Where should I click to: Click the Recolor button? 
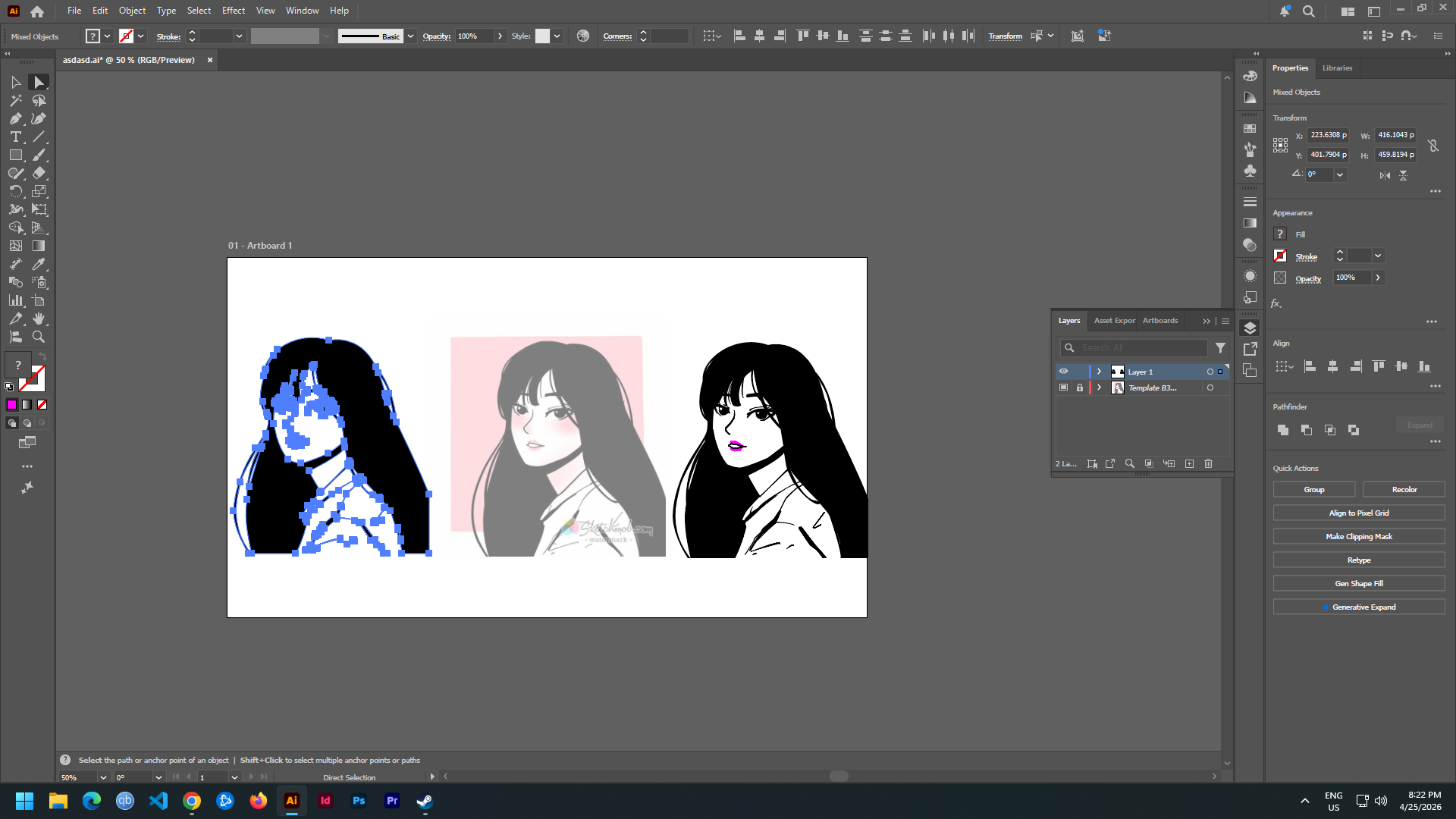pyautogui.click(x=1404, y=489)
